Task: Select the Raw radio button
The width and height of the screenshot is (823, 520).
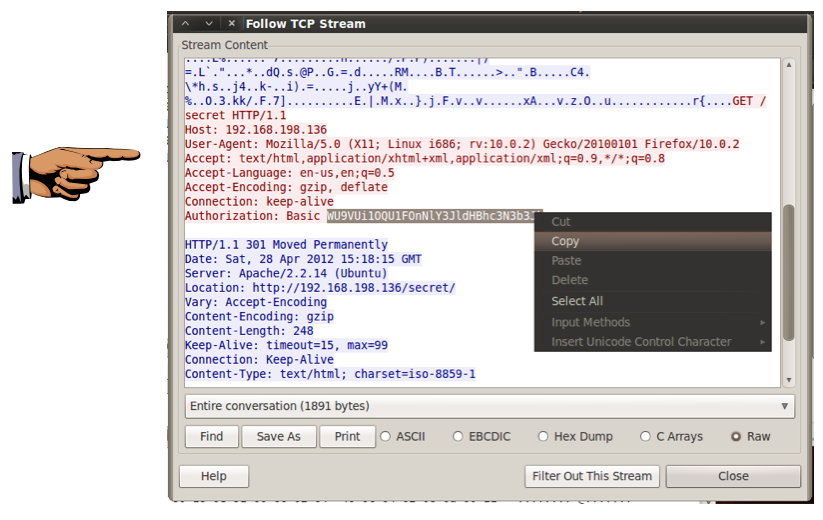Action: point(736,436)
